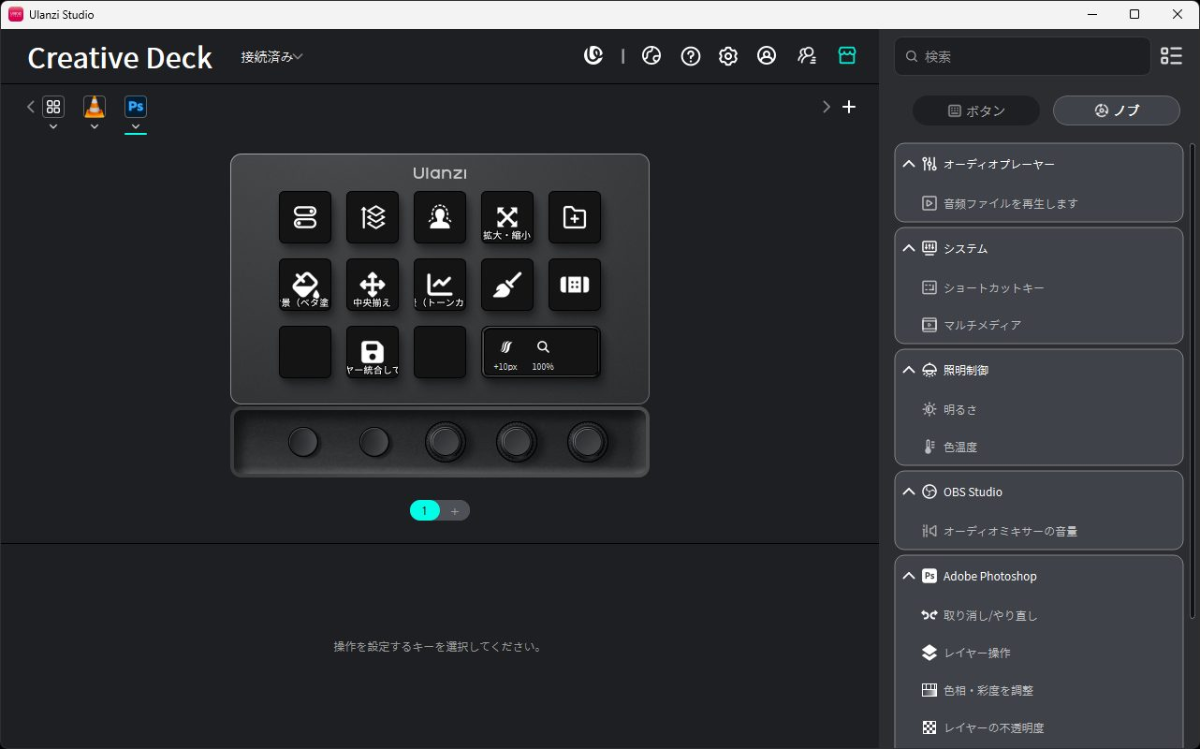The image size is (1200, 749).
Task: Select the fourth knob on deck
Action: point(516,441)
